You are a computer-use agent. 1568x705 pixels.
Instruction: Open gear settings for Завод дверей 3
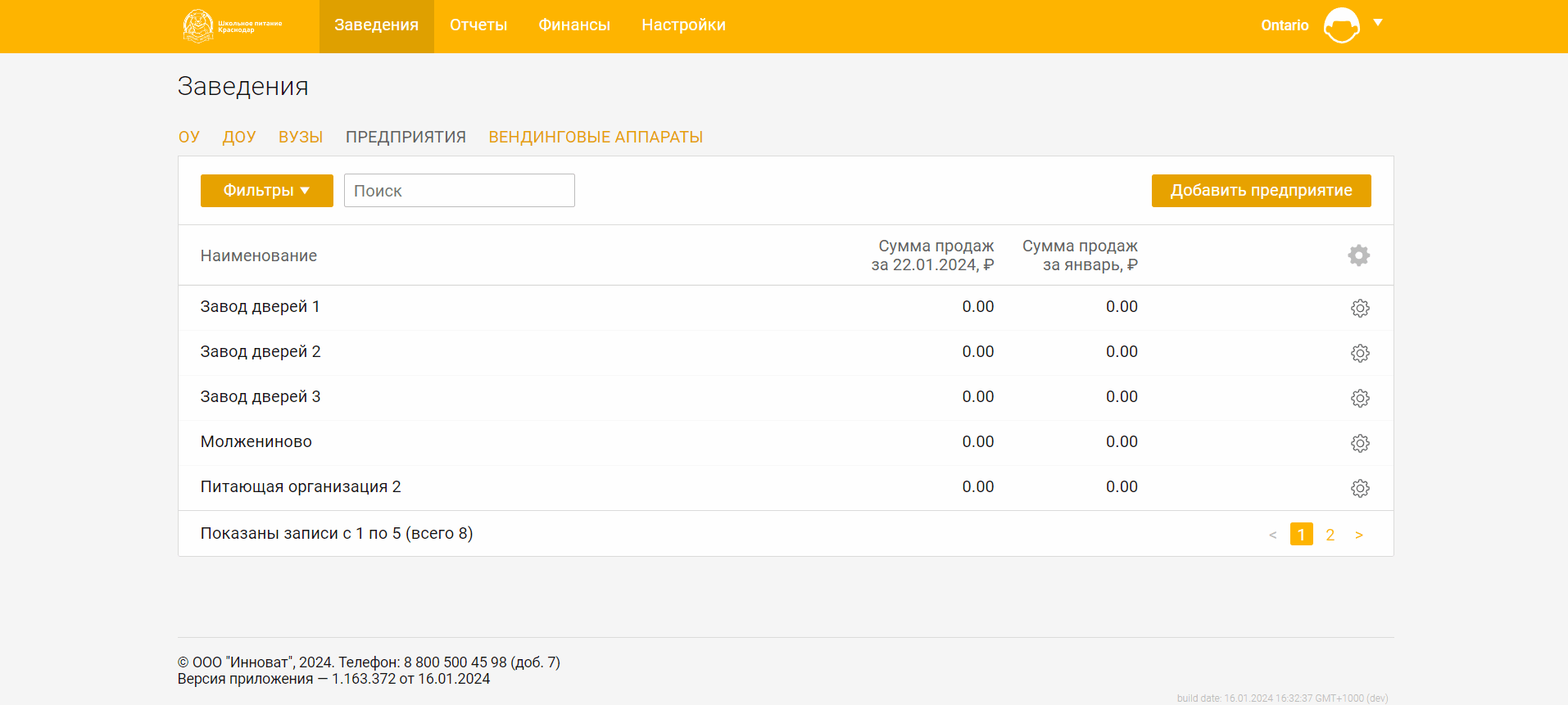pos(1359,398)
